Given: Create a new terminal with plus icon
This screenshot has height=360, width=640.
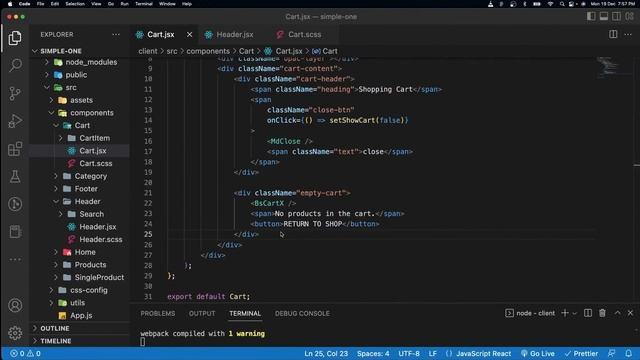Looking at the screenshot, I should pos(565,313).
